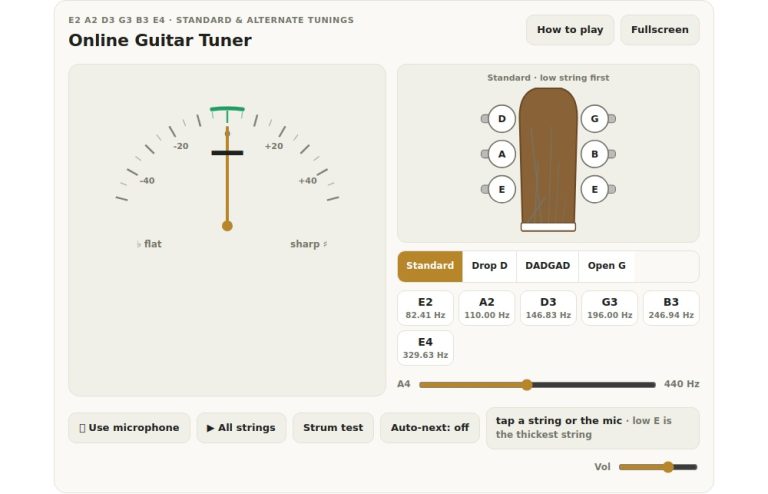
Task: Play All strings in sequence
Action: click(241, 427)
